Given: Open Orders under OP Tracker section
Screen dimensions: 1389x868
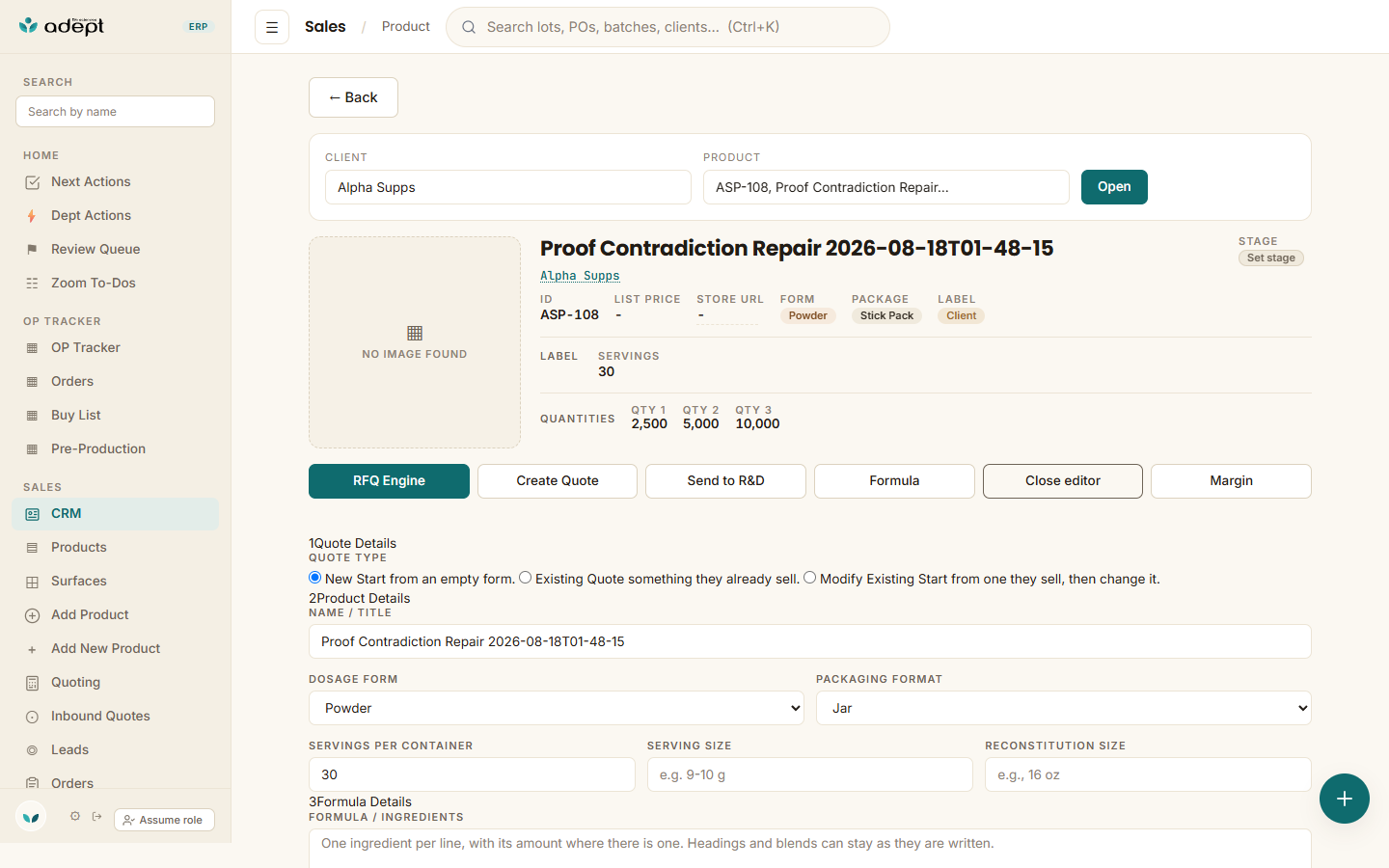Looking at the screenshot, I should [x=116, y=382].
